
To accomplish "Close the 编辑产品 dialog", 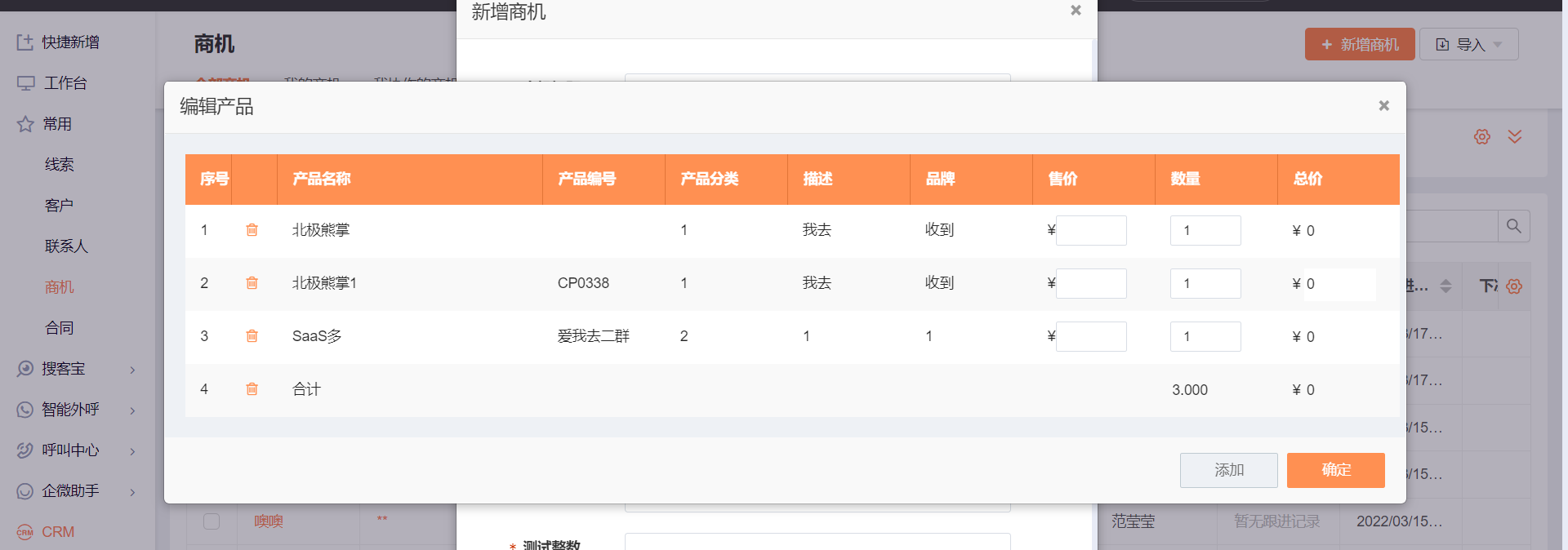I will coord(1383,105).
